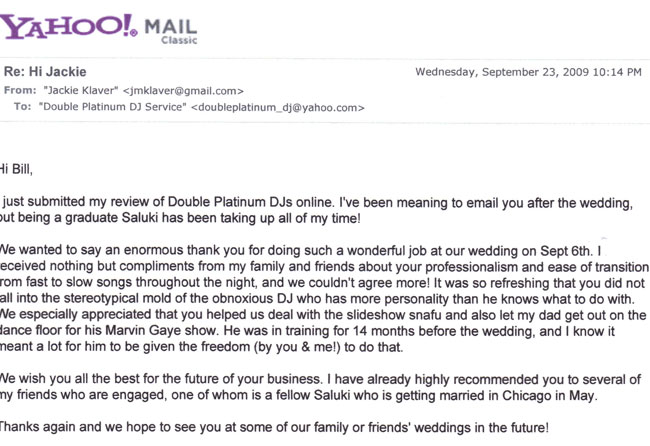650x446 pixels.
Task: Click the To field label
Action: 24,105
